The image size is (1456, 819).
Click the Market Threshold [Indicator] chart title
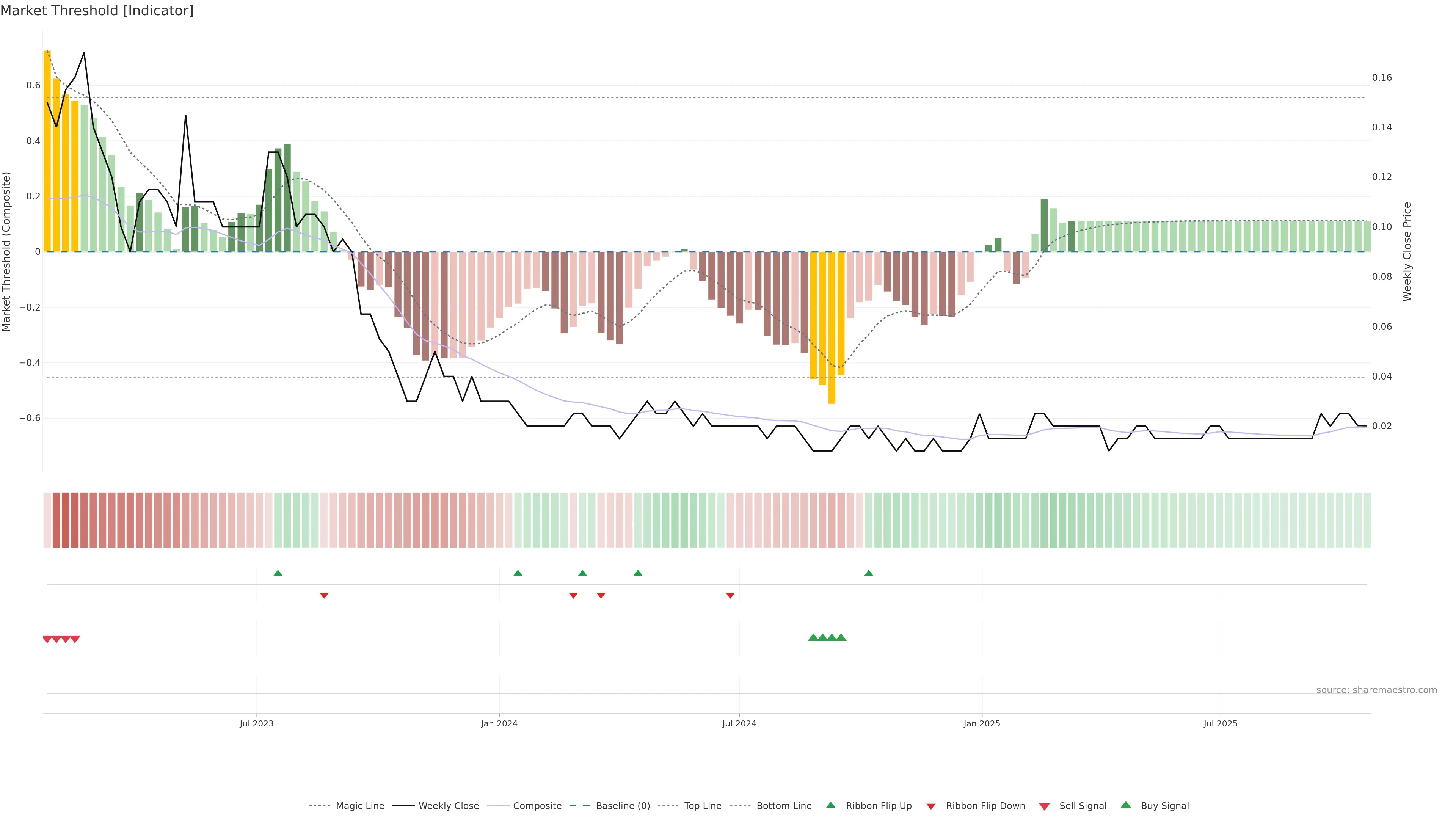click(x=97, y=11)
